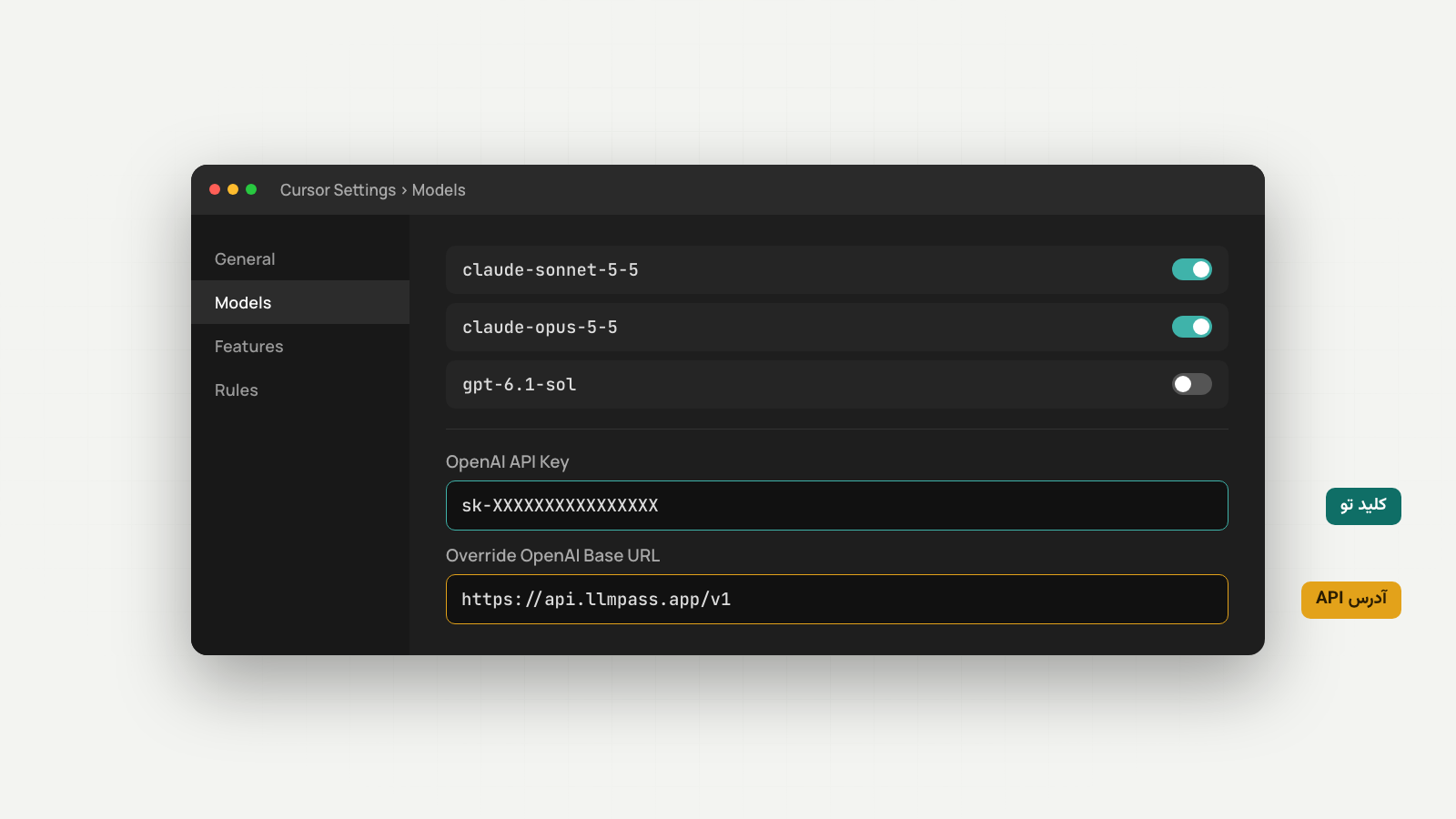Enable the gpt-6.1-sol model switch
This screenshot has width=1456, height=819.
pyautogui.click(x=1191, y=384)
